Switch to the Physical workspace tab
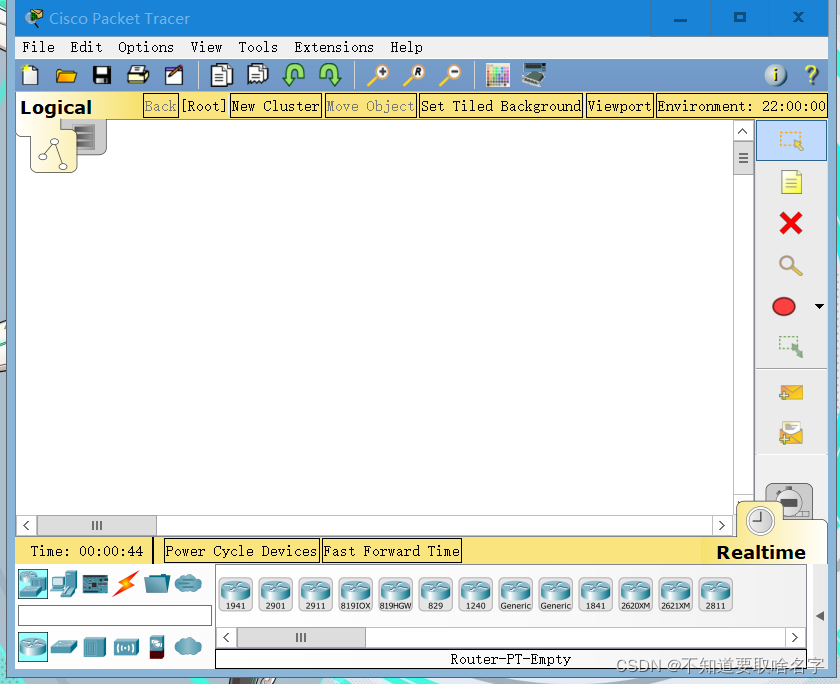 pos(89,137)
